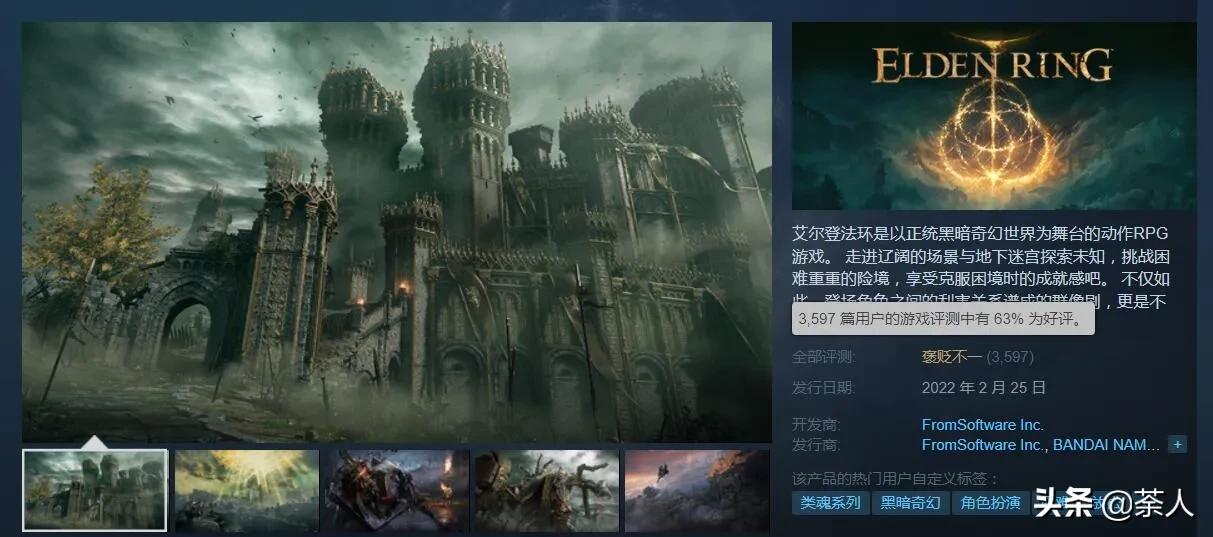Select the fourth thumbnail with the tentacled beast
Screen dimensions: 1213x537
pos(546,490)
